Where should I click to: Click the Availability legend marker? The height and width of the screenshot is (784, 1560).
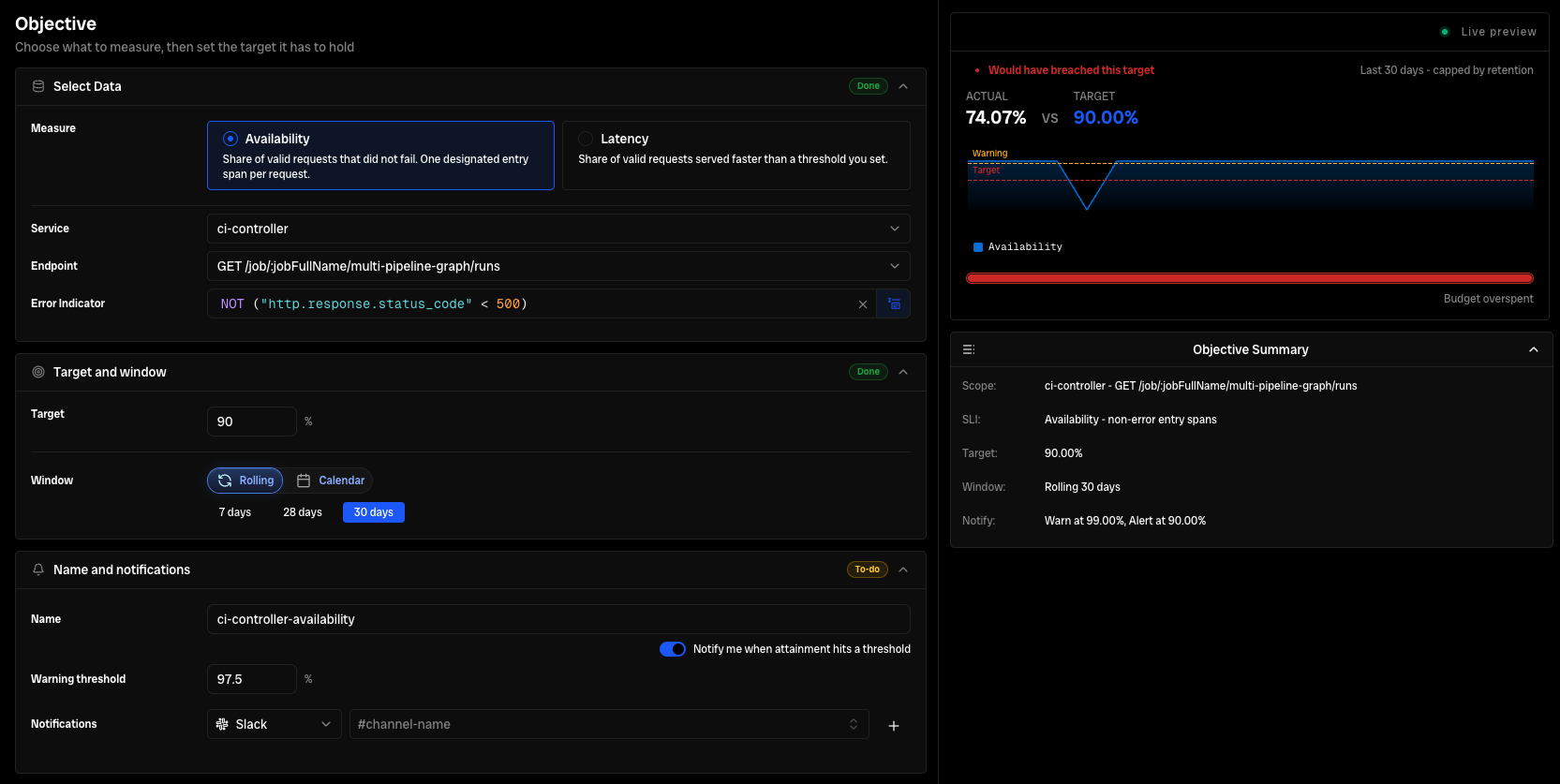click(978, 247)
